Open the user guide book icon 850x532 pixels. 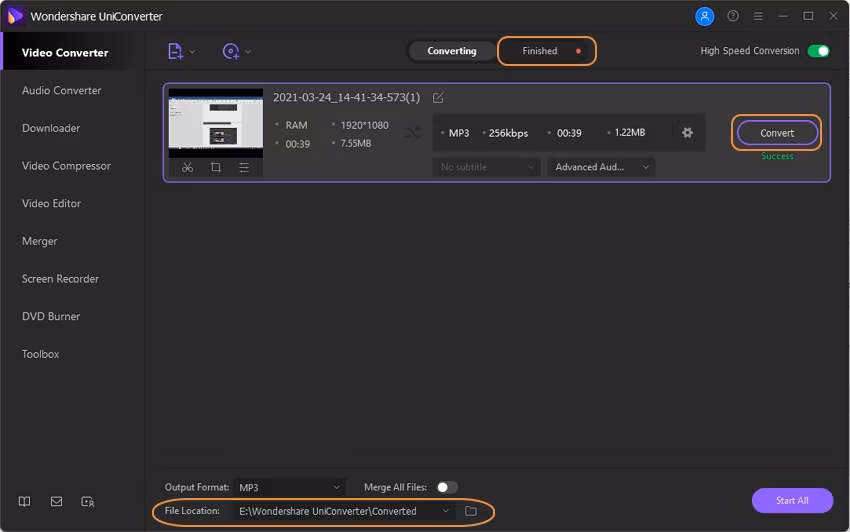point(24,502)
